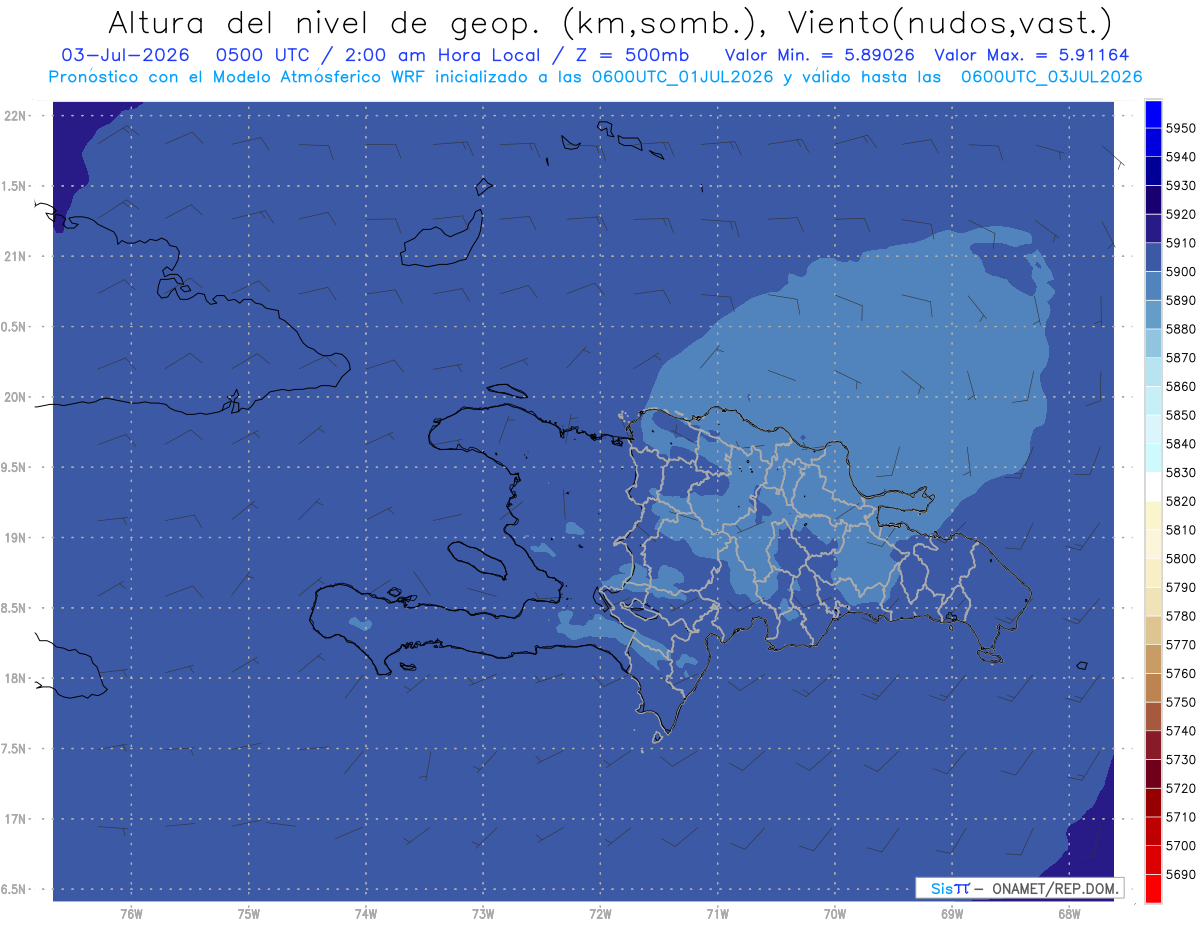Click the '5900' colorbar value

coord(1181,271)
